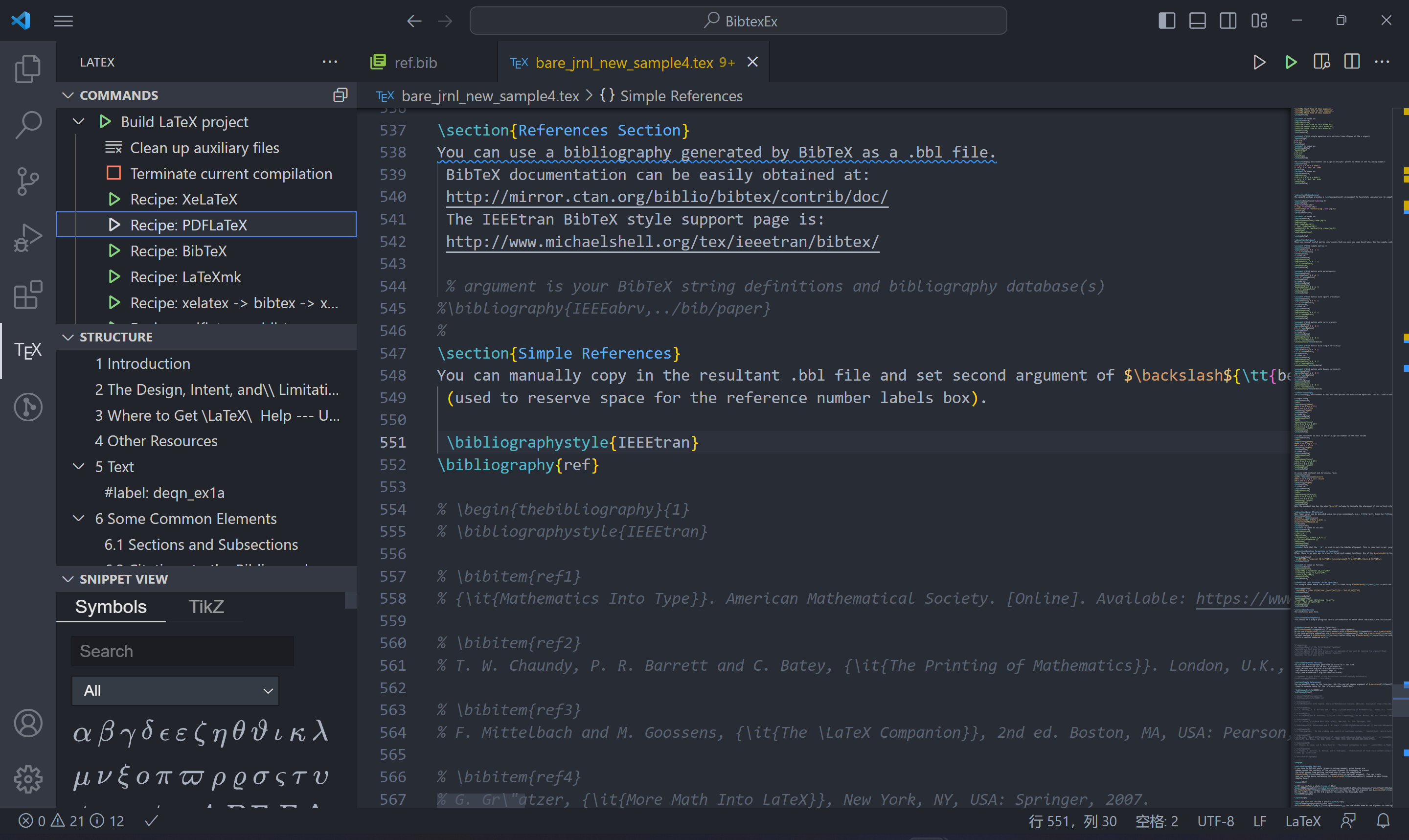Open the Accounts menu icon
Image resolution: width=1409 pixels, height=840 pixels.
coord(28,723)
